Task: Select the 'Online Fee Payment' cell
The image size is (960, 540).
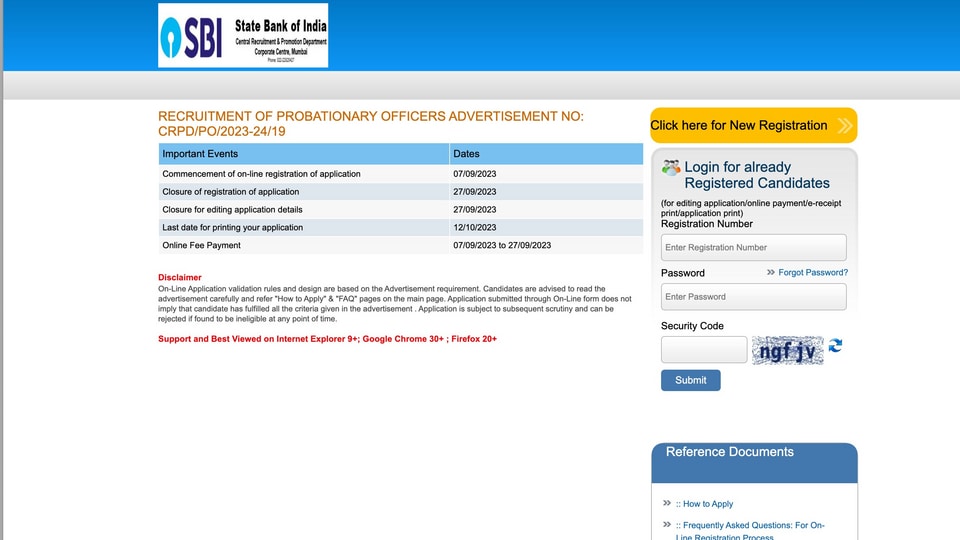Action: coord(304,245)
